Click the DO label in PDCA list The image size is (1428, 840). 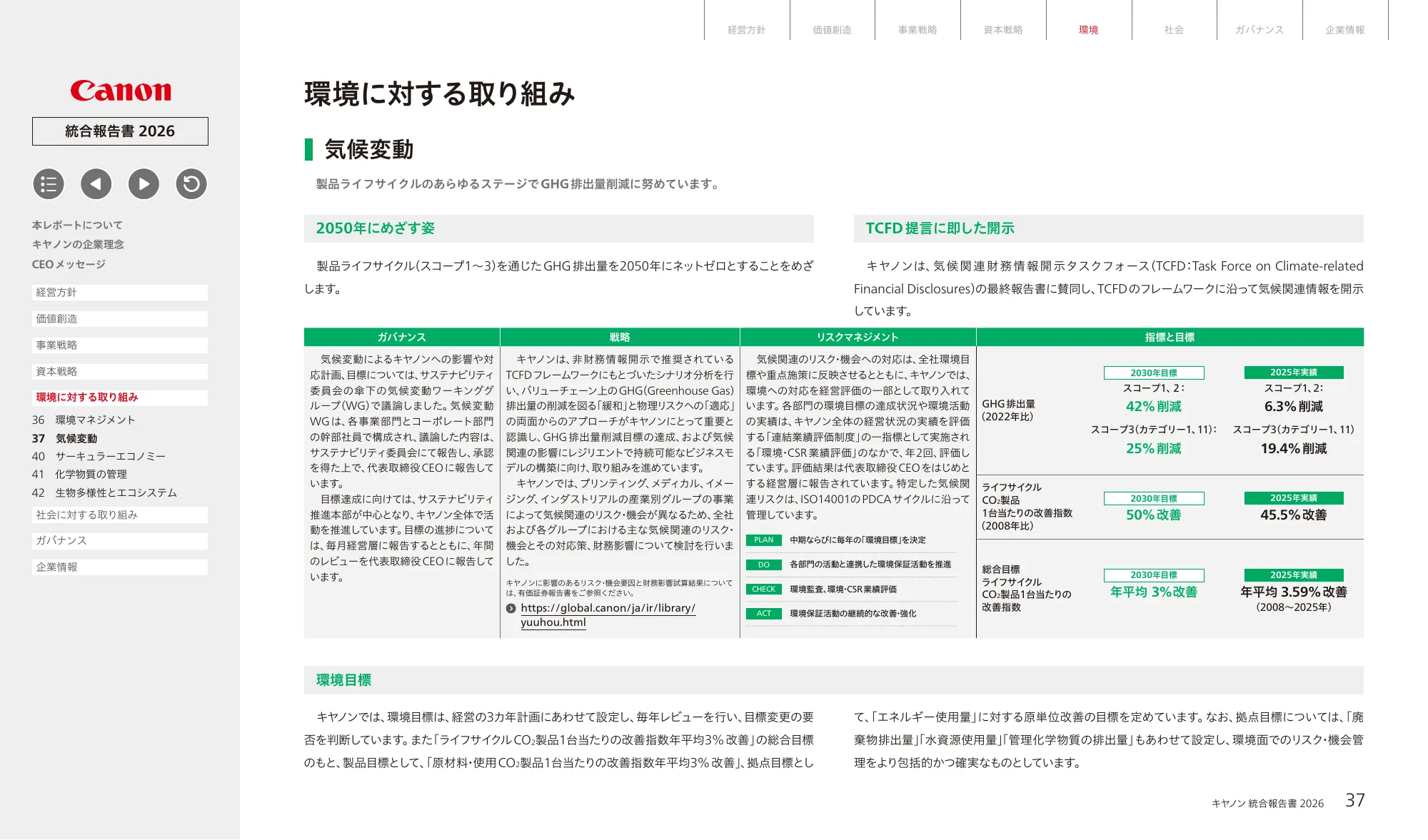click(x=763, y=565)
